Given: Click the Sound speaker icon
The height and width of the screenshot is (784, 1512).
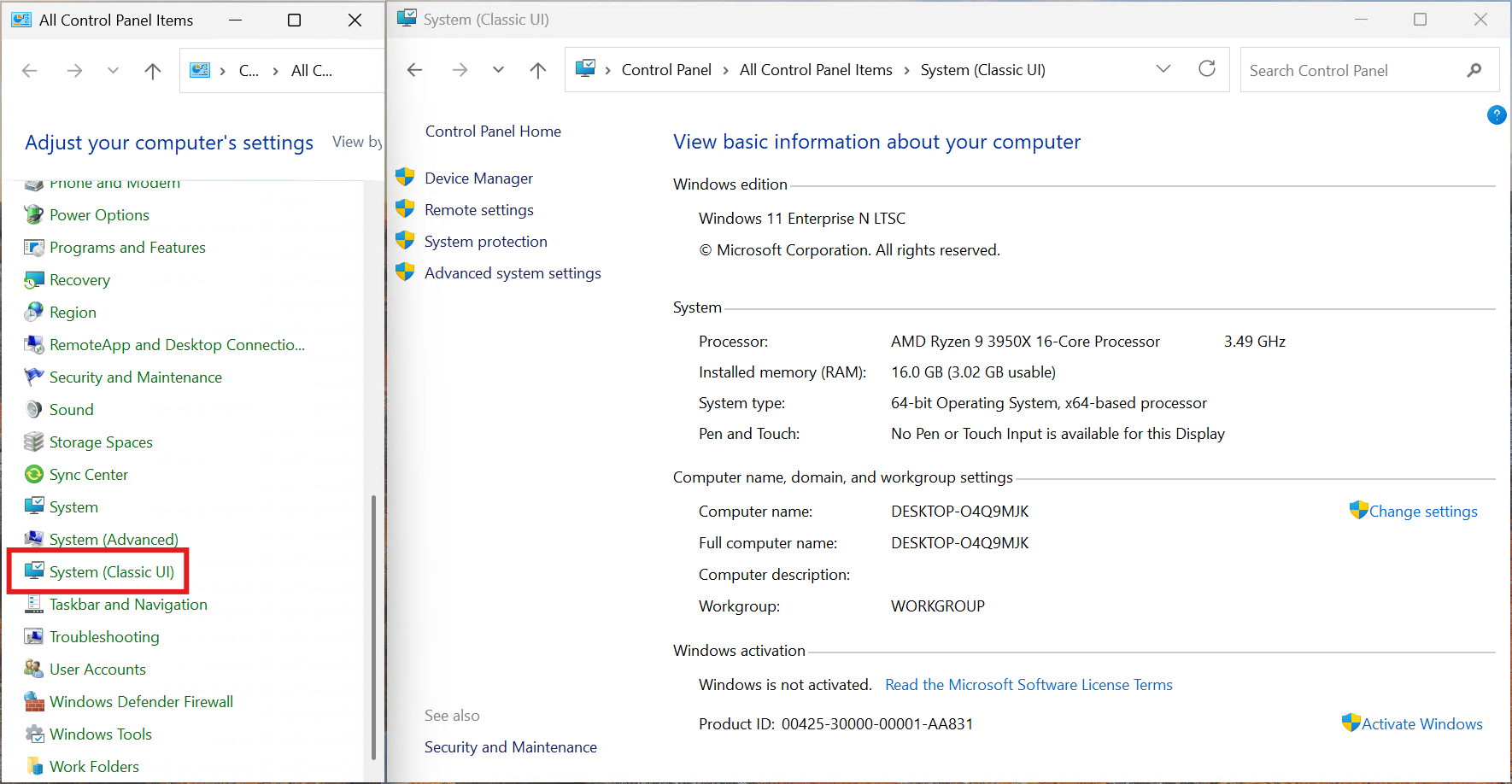Looking at the screenshot, I should [34, 410].
